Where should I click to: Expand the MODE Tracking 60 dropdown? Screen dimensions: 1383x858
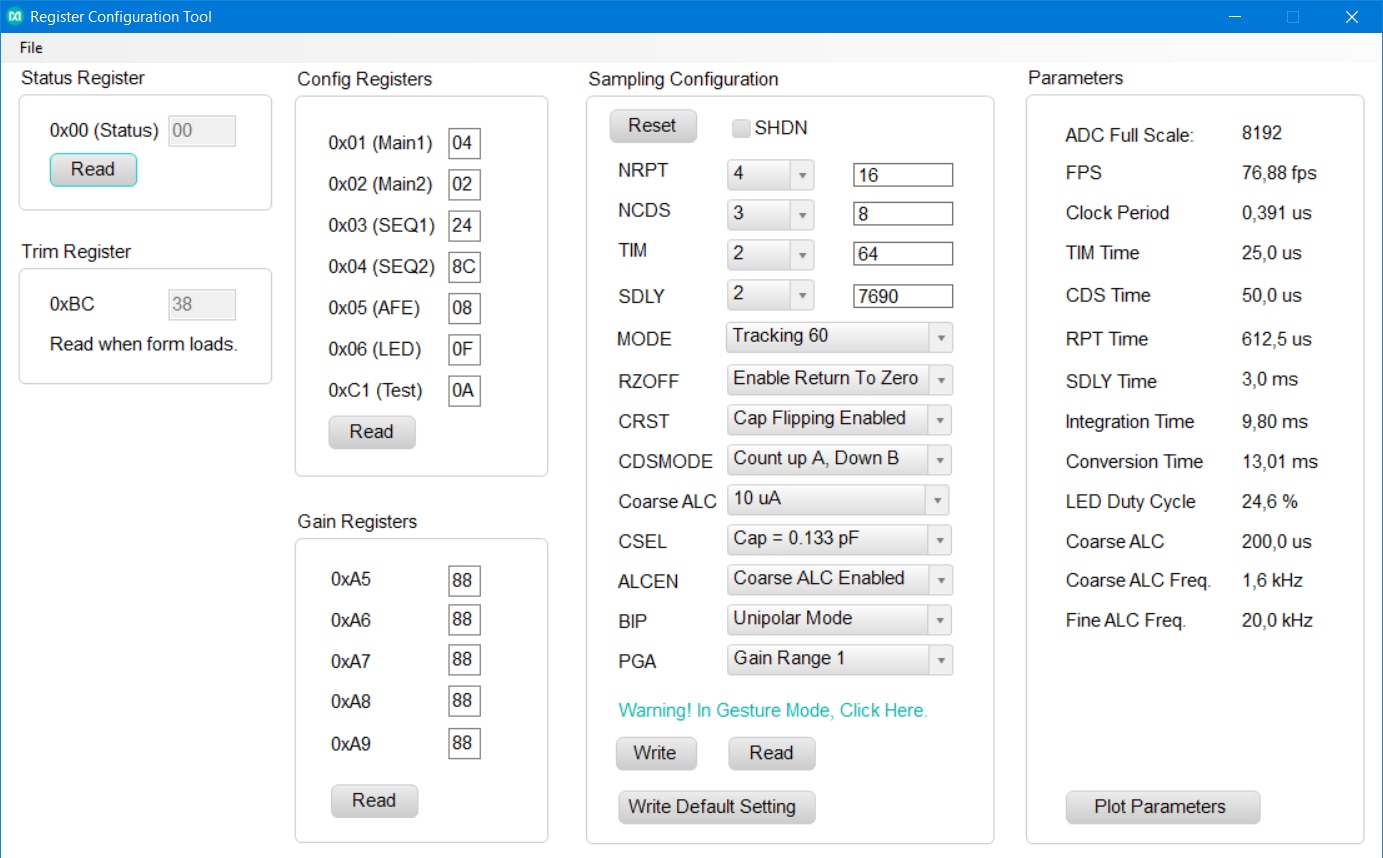pos(839,337)
